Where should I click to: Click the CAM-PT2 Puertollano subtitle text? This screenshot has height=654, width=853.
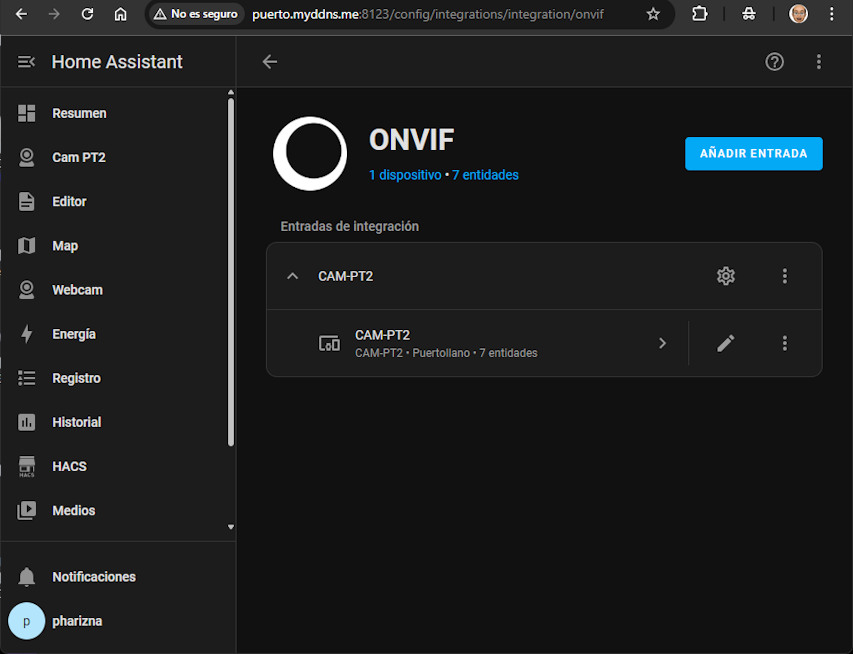tap(446, 353)
